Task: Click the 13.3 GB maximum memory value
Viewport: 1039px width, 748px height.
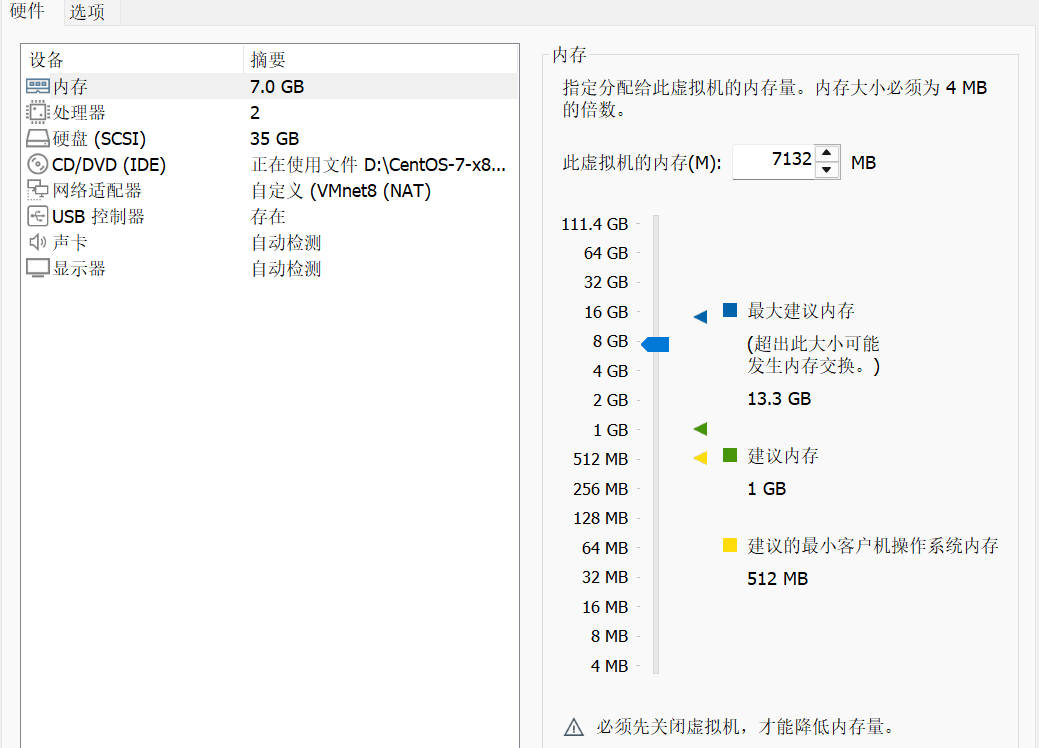Action: pos(779,399)
